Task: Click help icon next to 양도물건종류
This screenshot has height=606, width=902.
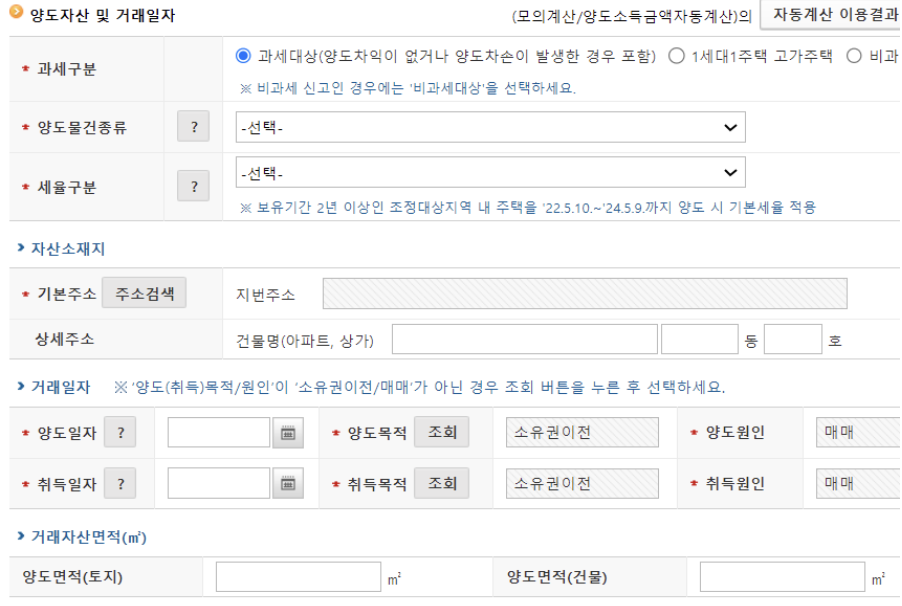Action: [193, 127]
